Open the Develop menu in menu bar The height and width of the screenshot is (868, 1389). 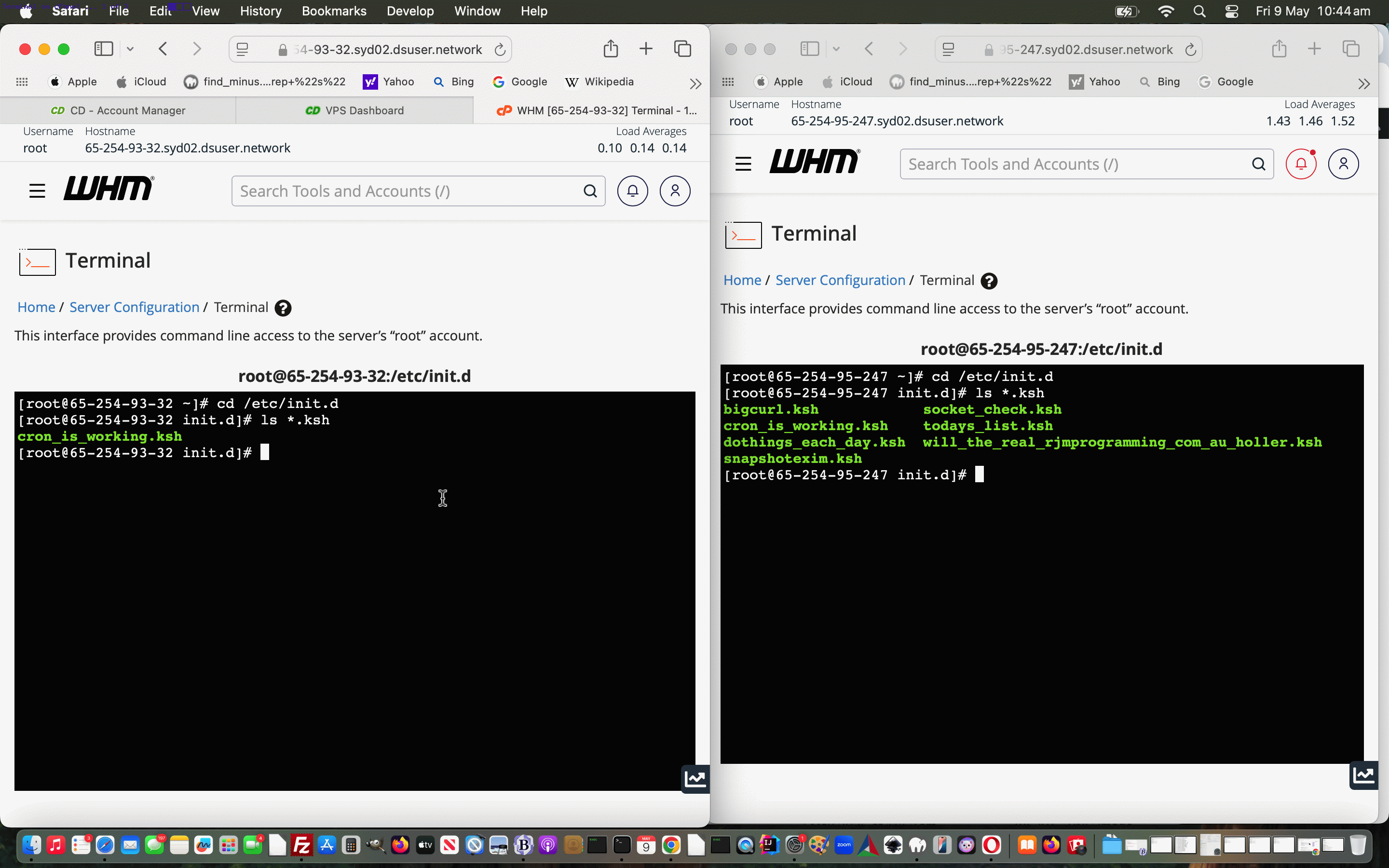pyautogui.click(x=410, y=11)
